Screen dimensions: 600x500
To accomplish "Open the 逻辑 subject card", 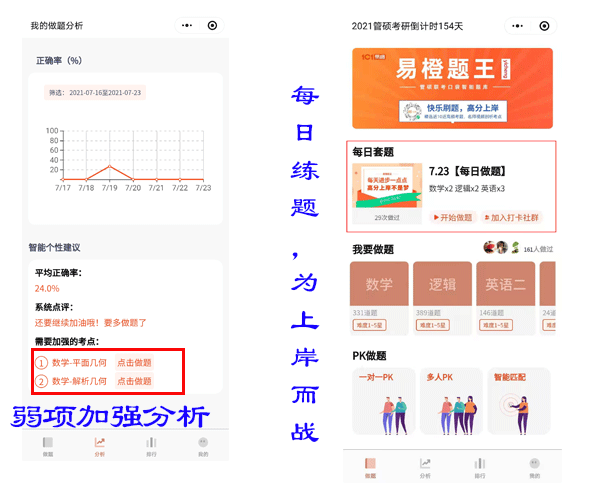I will (x=442, y=299).
